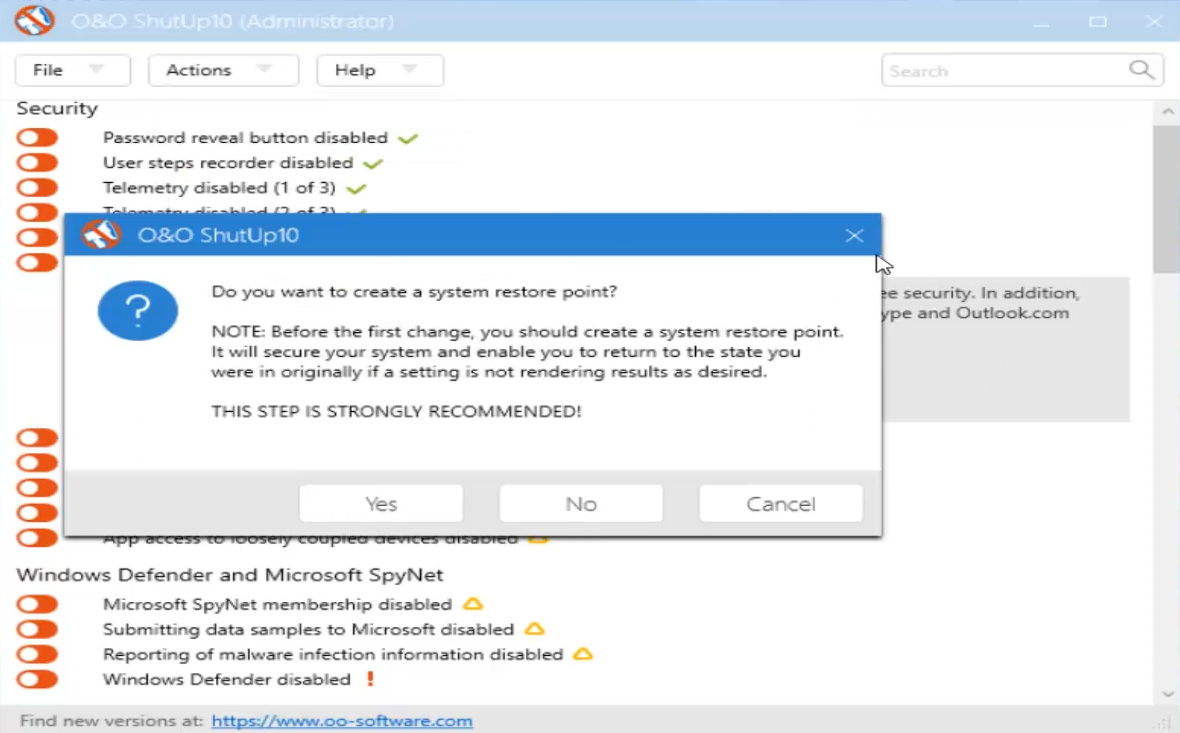1180x733 pixels.
Task: Open the Actions menu
Action: (223, 70)
